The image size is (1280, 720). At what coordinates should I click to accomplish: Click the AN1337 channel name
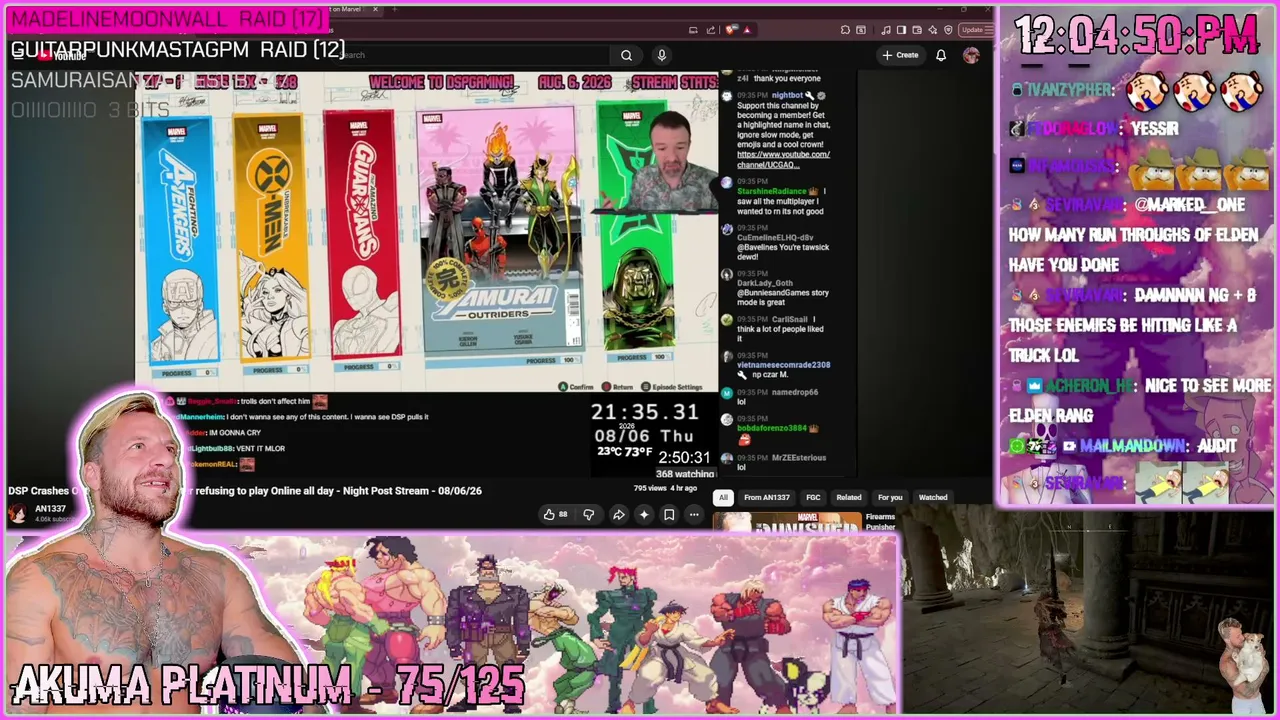tap(50, 509)
